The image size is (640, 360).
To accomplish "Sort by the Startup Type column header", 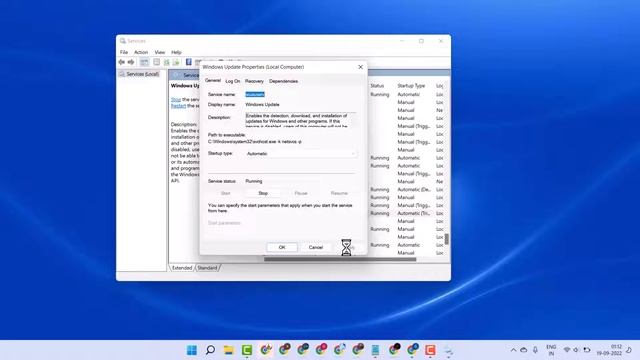I will 411,86.
